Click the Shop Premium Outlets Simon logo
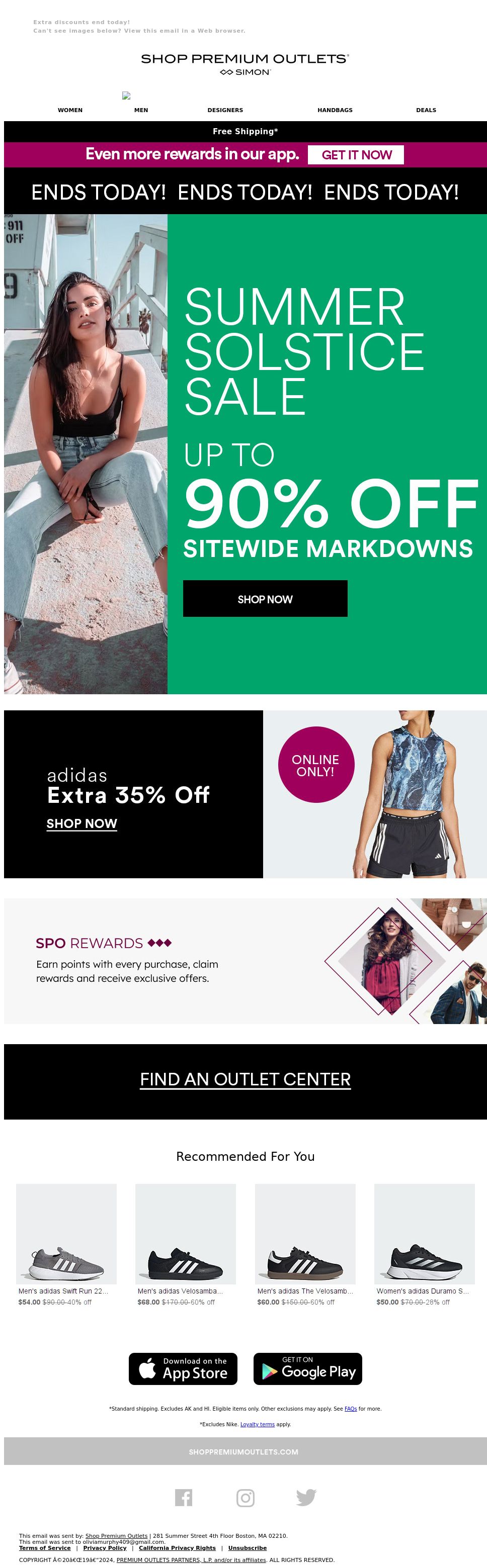The height and width of the screenshot is (1568, 487). coord(245,64)
